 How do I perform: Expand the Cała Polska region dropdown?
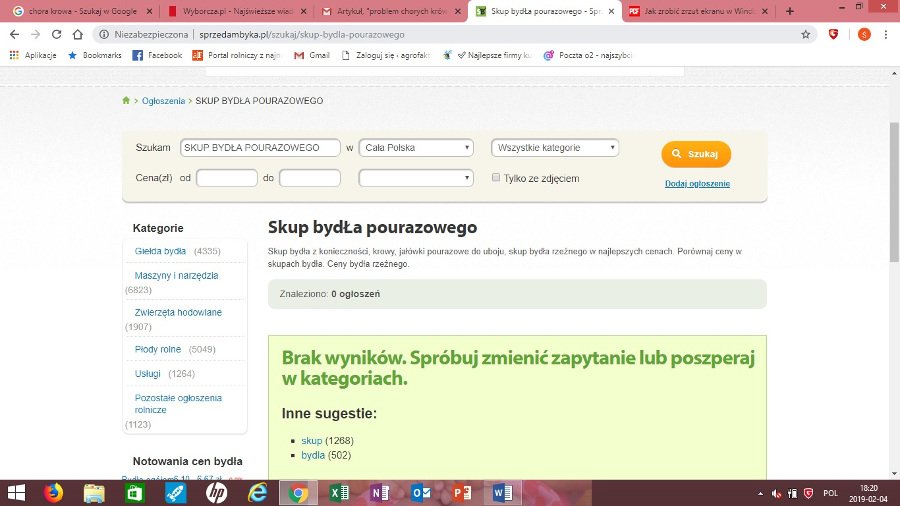pyautogui.click(x=416, y=148)
